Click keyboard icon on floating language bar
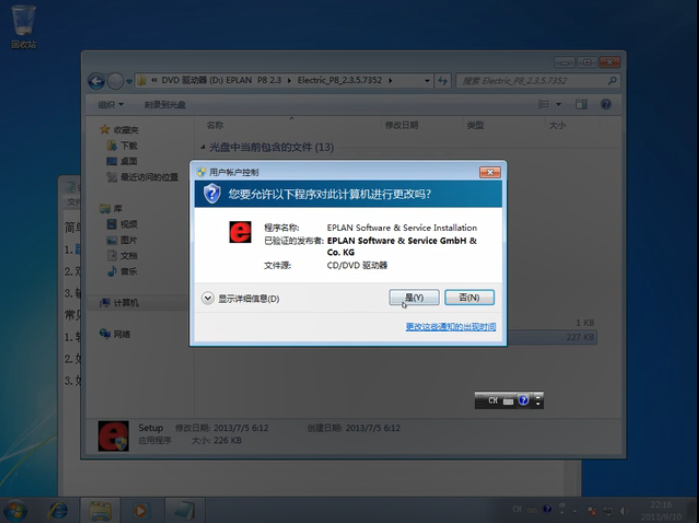The height and width of the screenshot is (523, 699). pyautogui.click(x=508, y=401)
